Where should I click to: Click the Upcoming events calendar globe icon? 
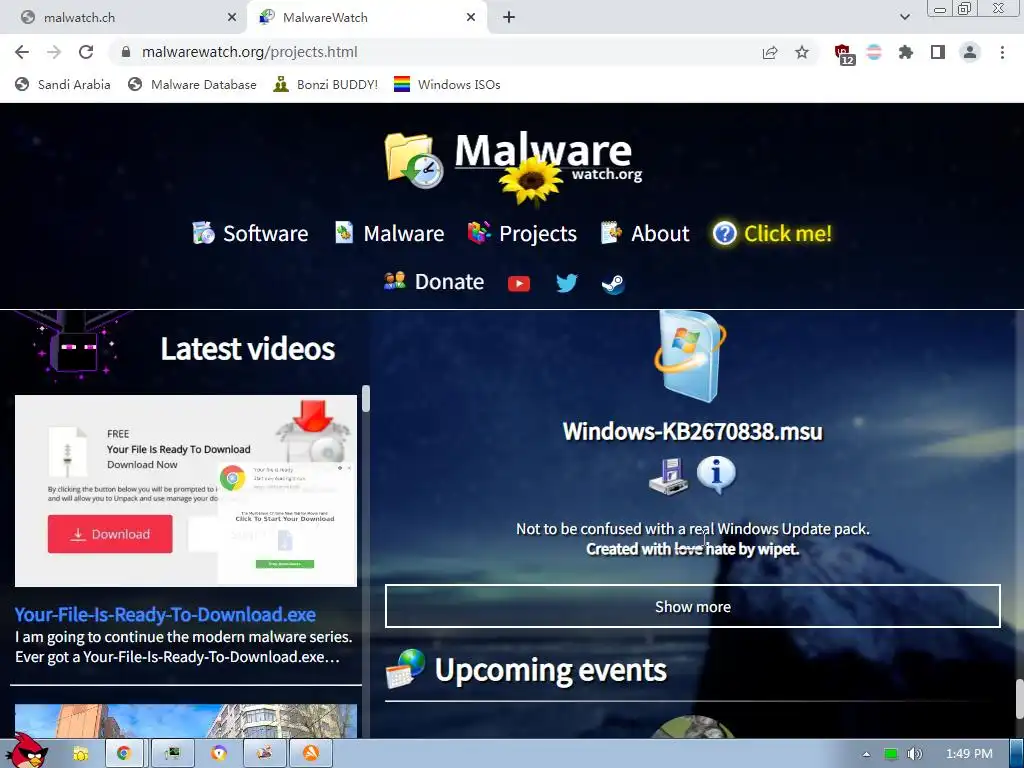[405, 669]
